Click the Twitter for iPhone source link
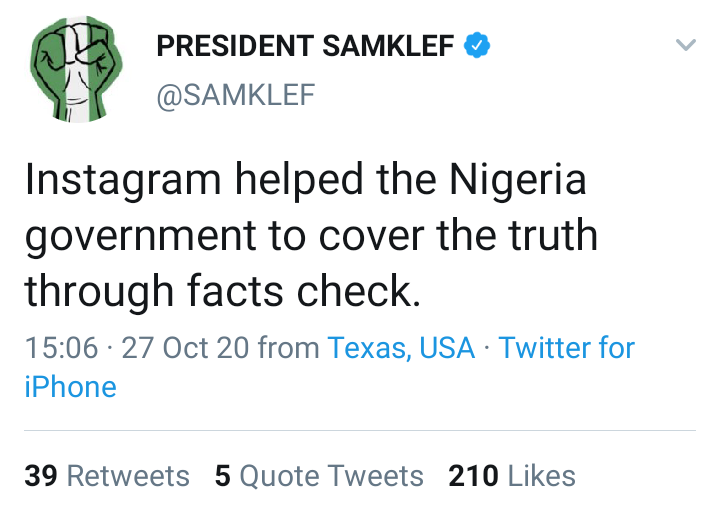The height and width of the screenshot is (515, 720). pos(566,348)
